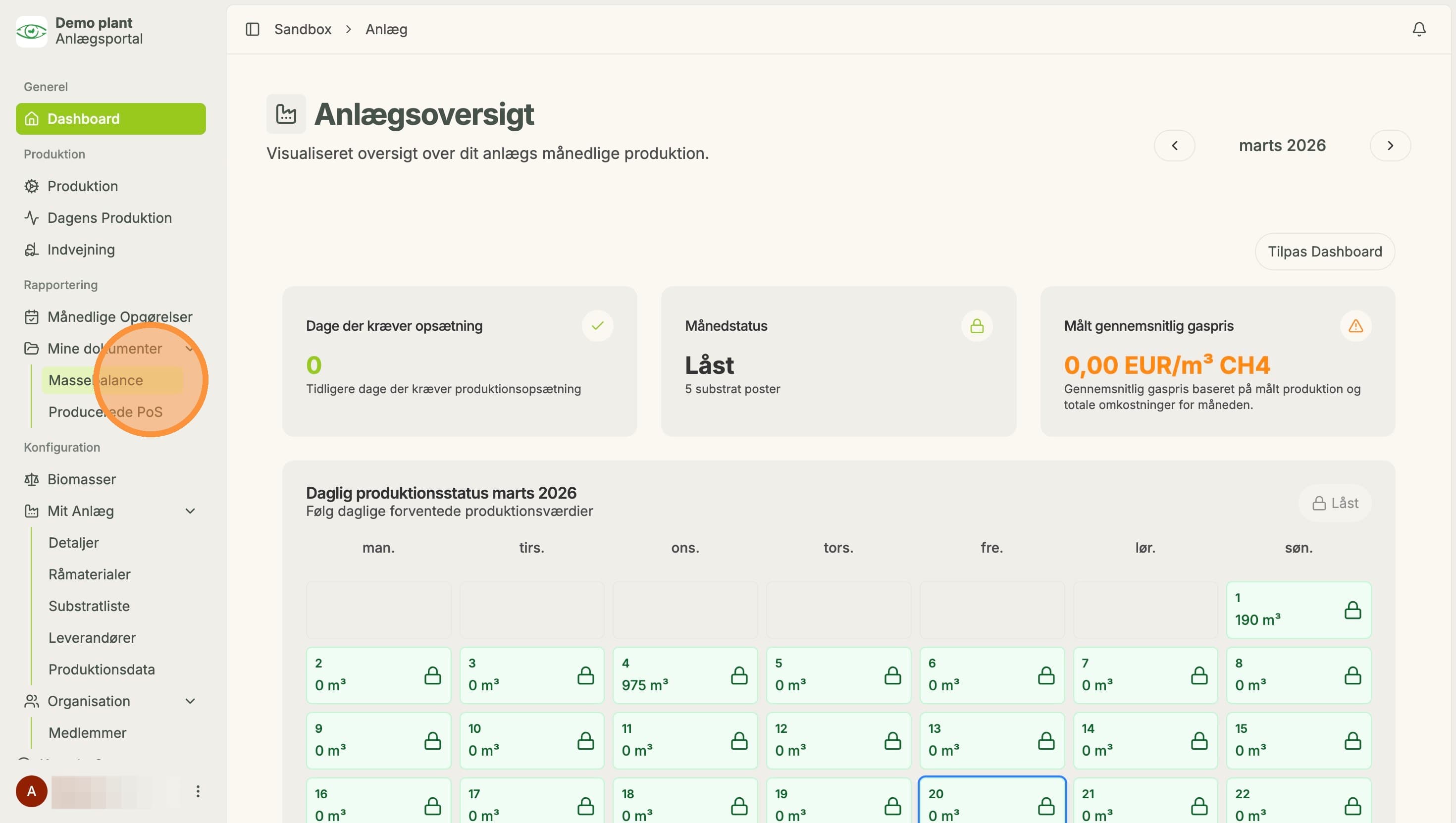Image resolution: width=1456 pixels, height=823 pixels.
Task: Click the lock icon on Månedstatus card
Action: pos(977,325)
